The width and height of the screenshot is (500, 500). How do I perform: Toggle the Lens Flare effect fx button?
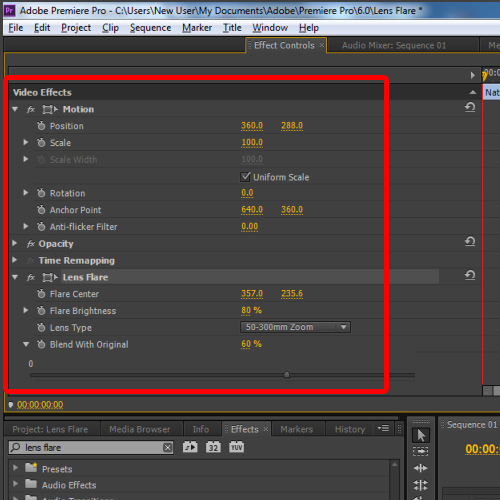[x=31, y=277]
